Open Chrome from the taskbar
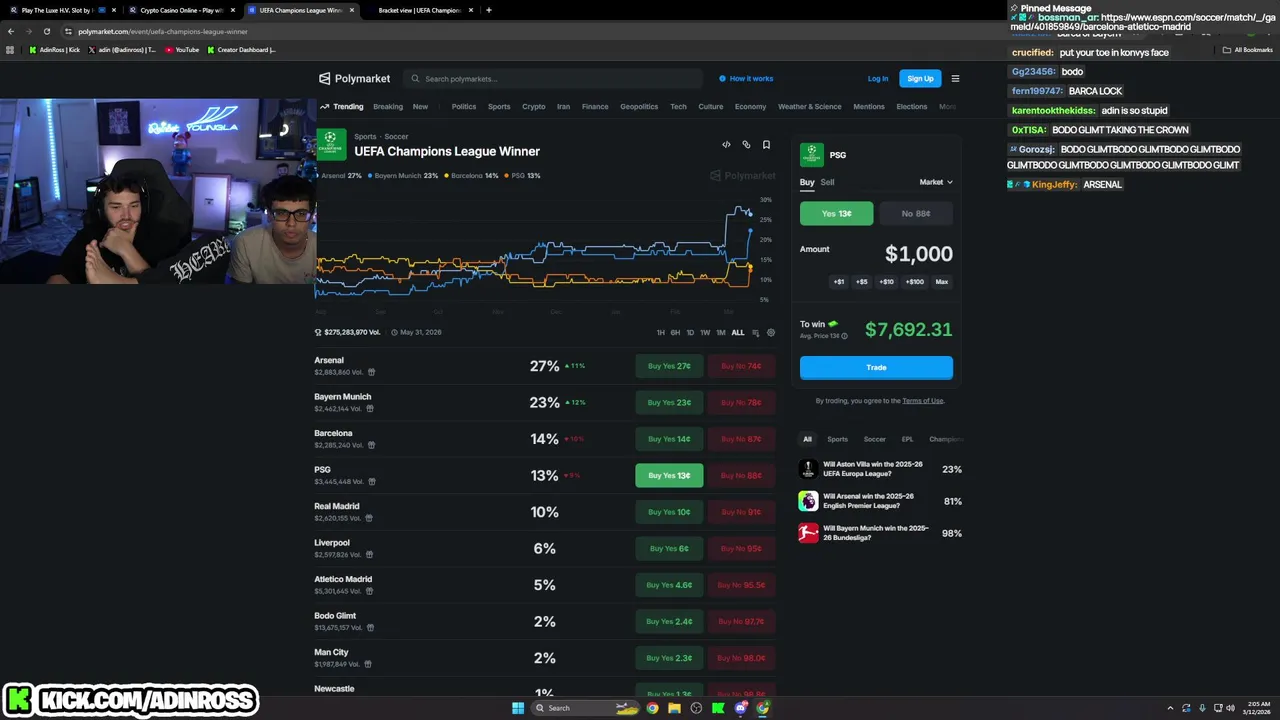The image size is (1280, 720). coord(653,708)
